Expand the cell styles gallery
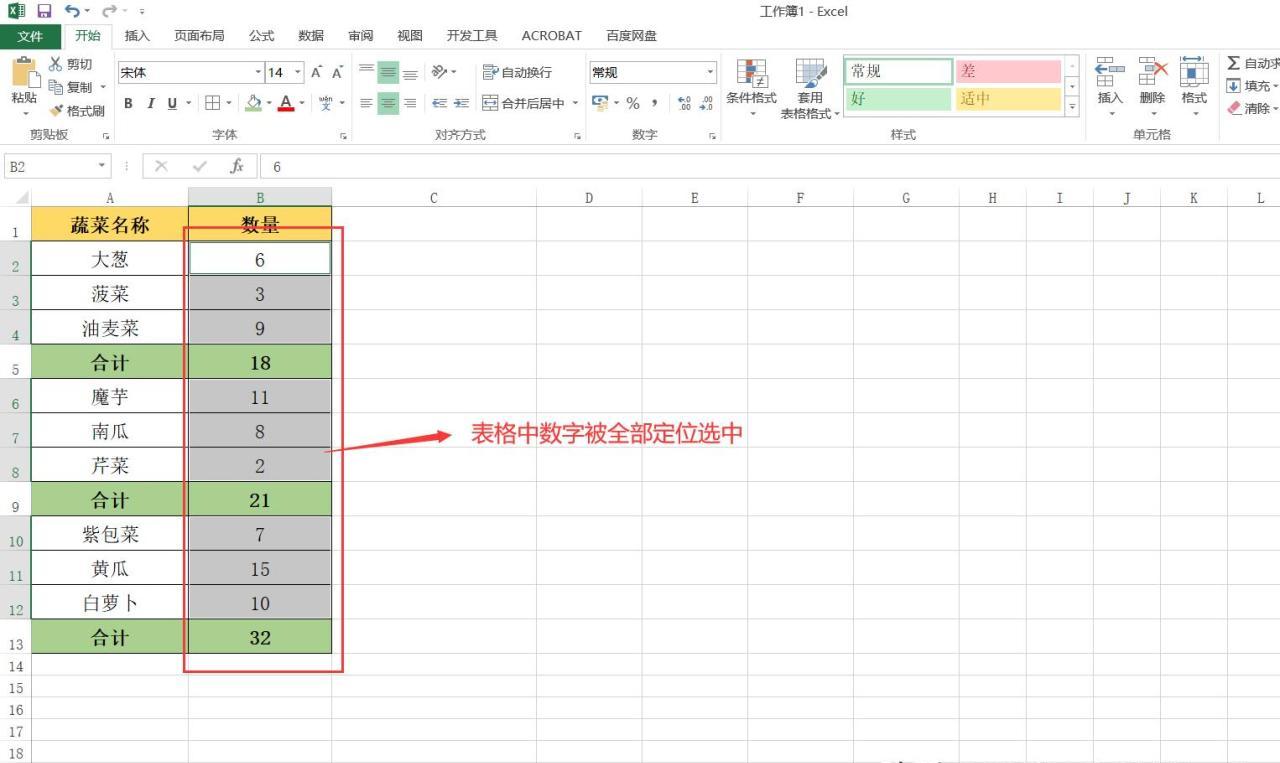Screen dimensions: 1280x763 tap(1073, 106)
